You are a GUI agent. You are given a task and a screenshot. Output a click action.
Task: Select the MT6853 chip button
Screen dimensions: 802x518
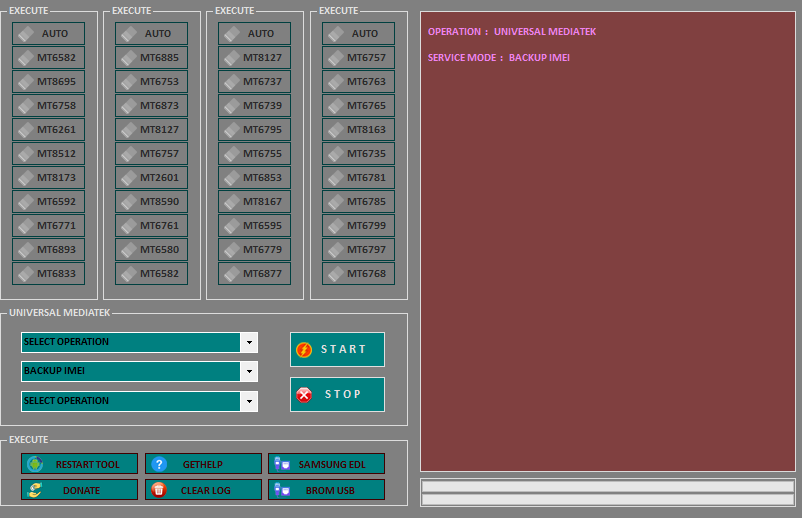[x=254, y=177]
